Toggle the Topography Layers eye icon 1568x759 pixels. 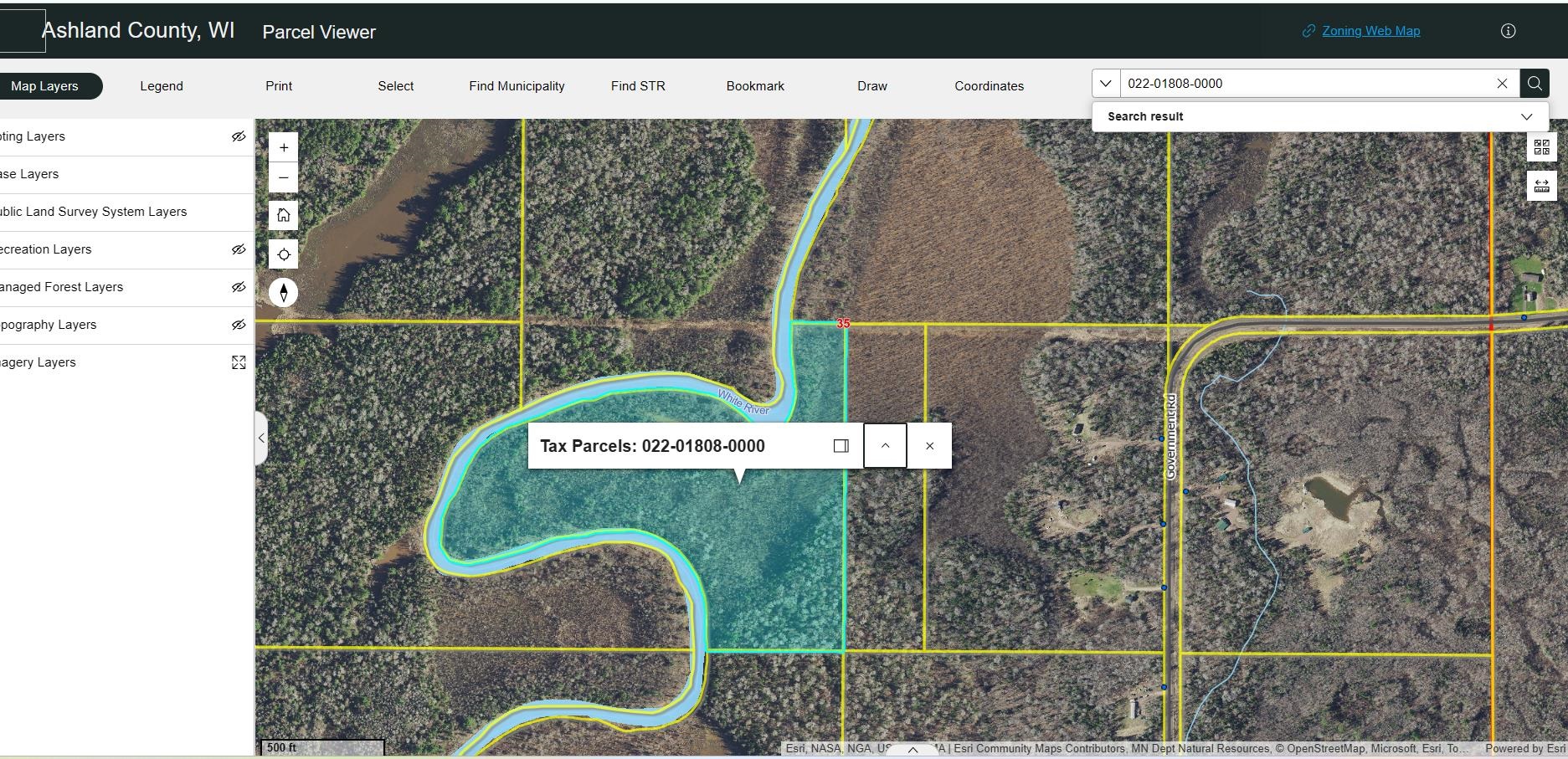(x=239, y=325)
